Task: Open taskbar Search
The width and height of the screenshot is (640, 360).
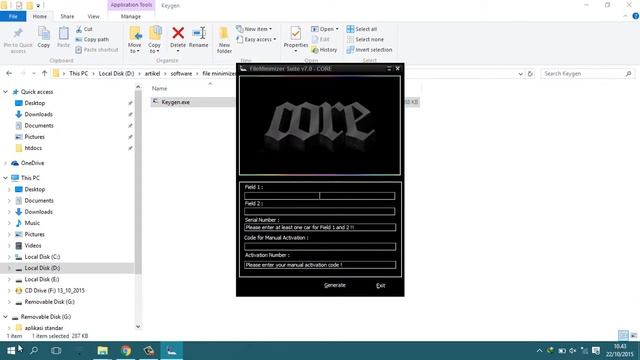Action: (x=34, y=350)
